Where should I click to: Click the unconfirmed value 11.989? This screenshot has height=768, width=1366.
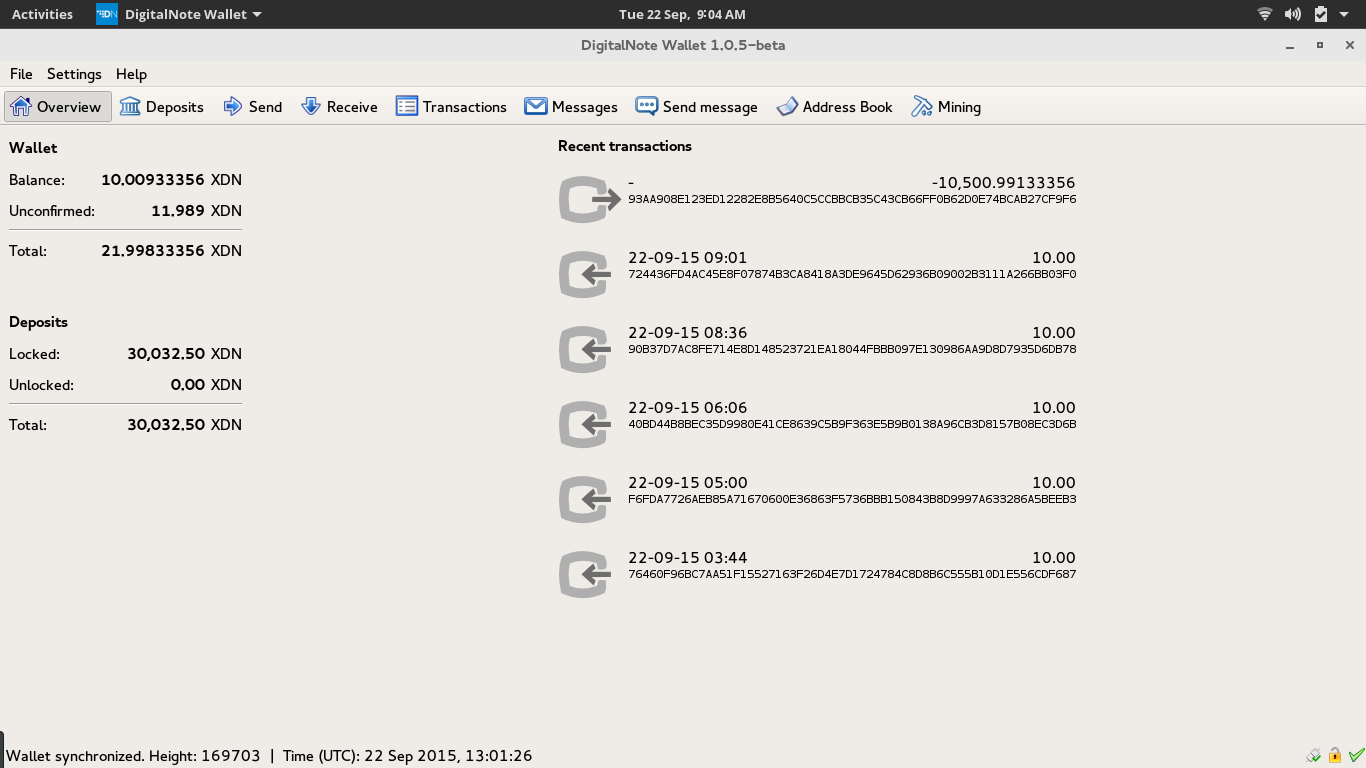pyautogui.click(x=178, y=211)
